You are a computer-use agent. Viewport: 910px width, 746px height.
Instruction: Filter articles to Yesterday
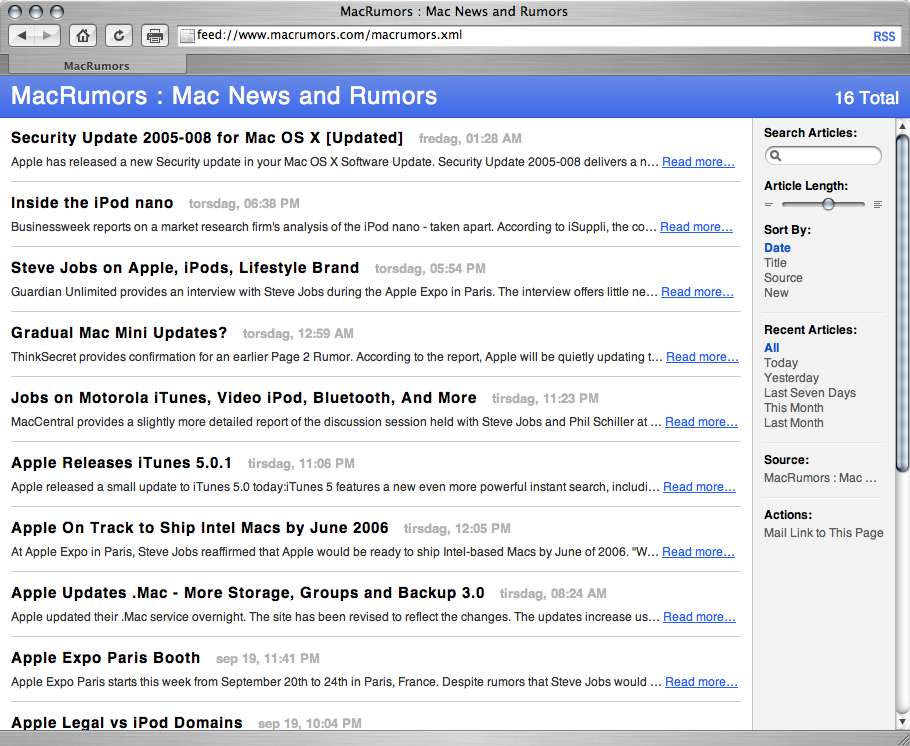click(x=791, y=378)
